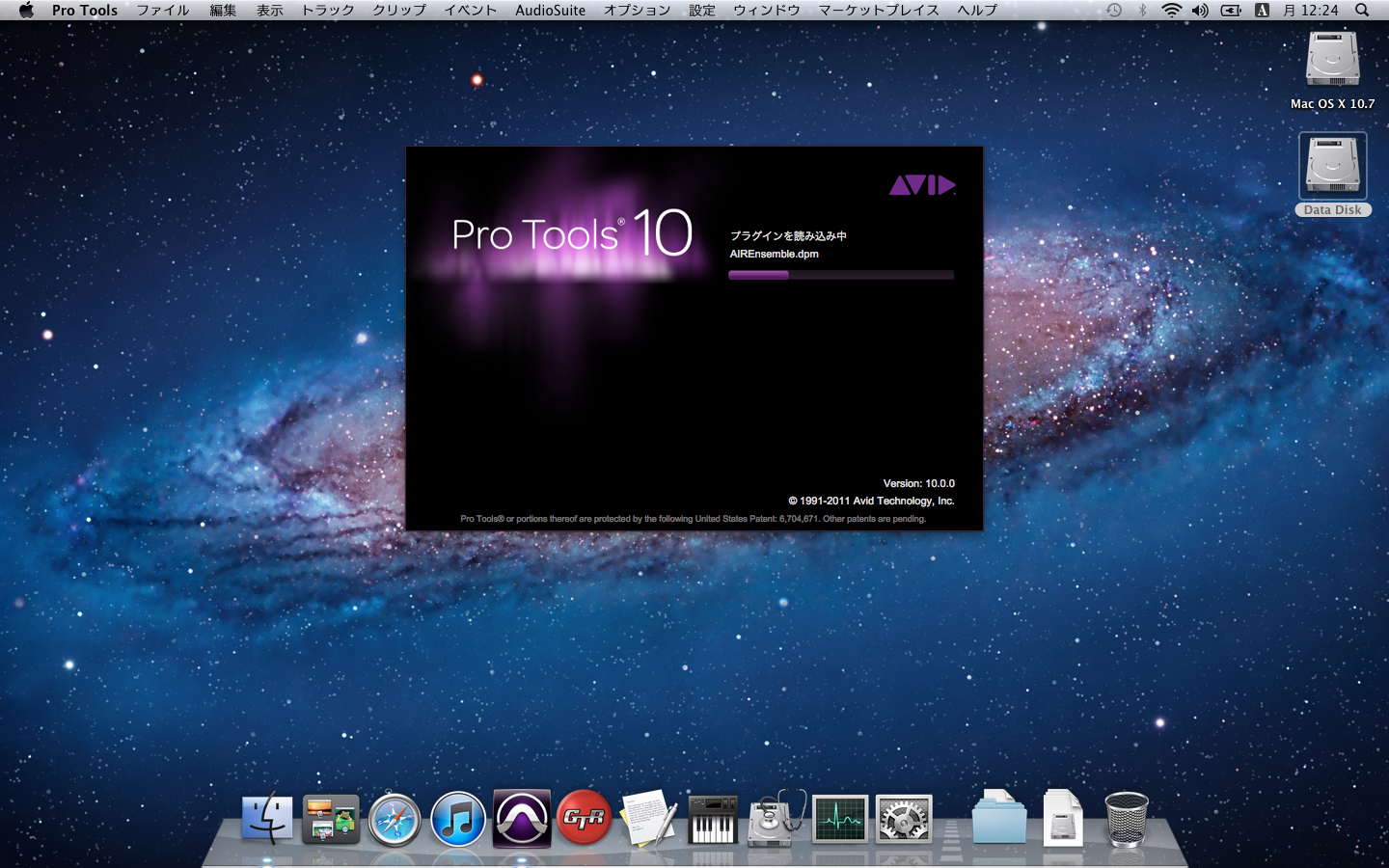
Task: Open the ウィンドウ menu
Action: point(767,10)
